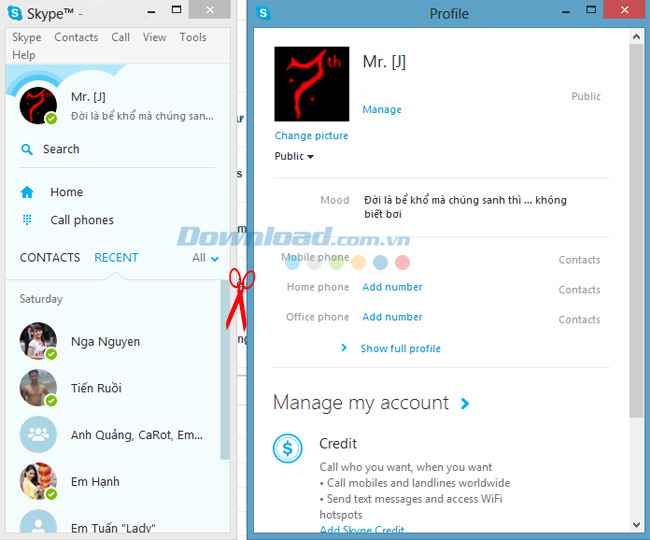Open the Tools menu
The height and width of the screenshot is (540, 650).
pos(193,37)
